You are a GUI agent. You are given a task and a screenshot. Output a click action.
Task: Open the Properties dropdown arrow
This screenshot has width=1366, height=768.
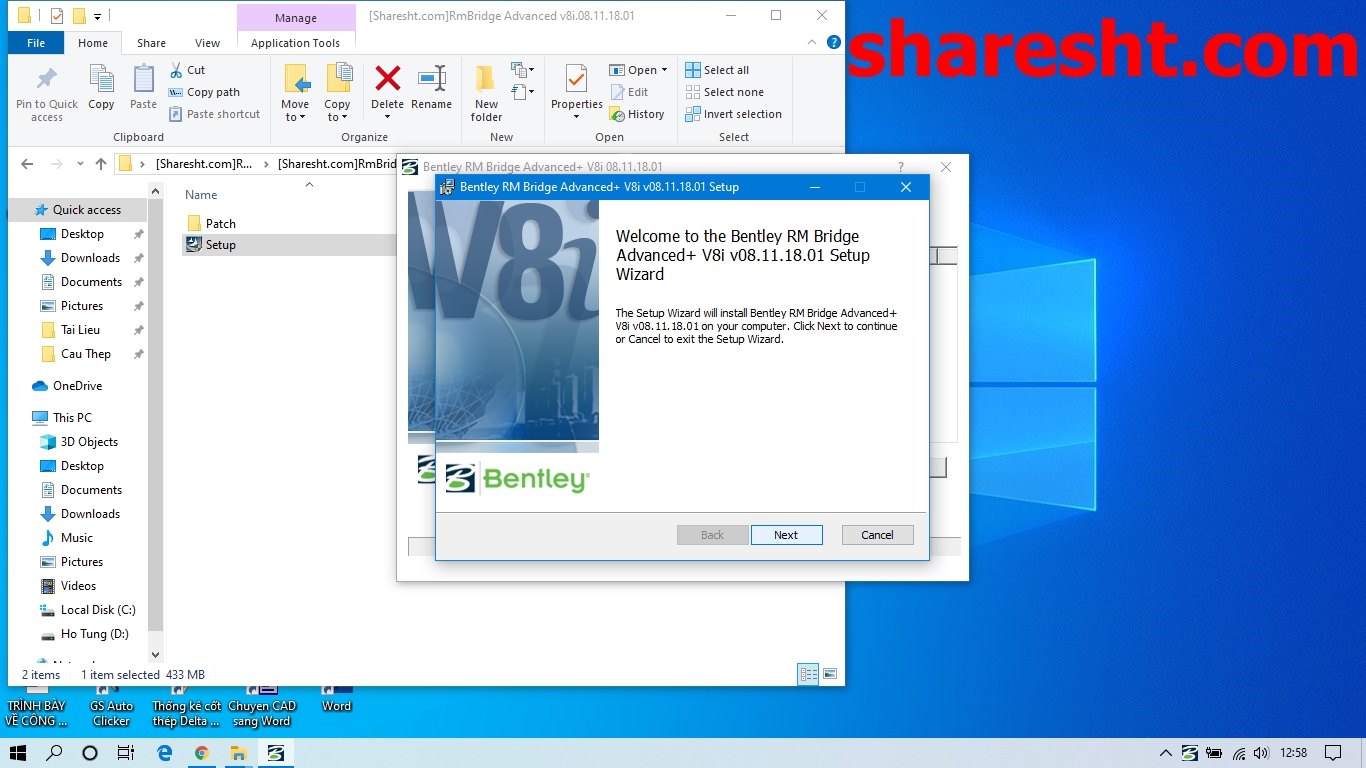pos(576,117)
